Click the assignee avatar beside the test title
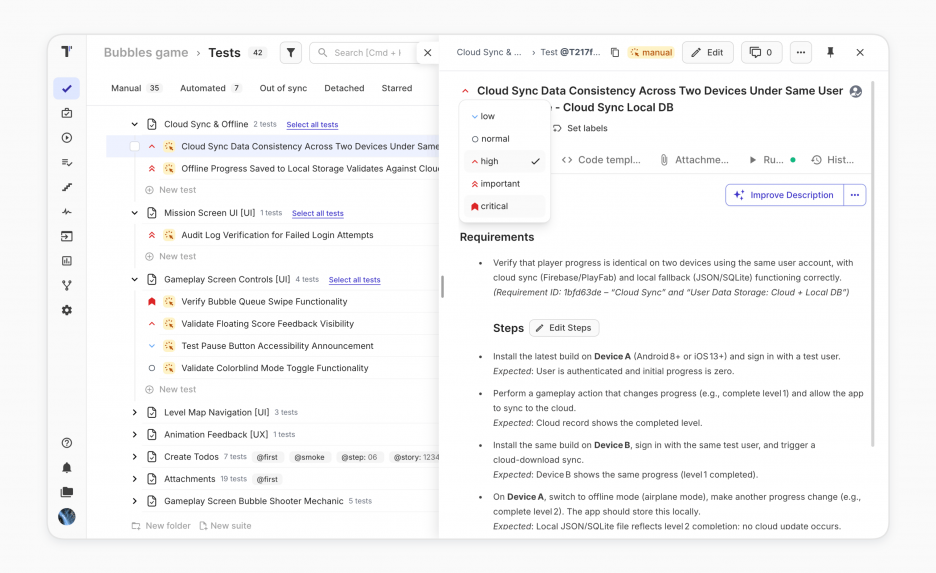This screenshot has width=936, height=573. (x=855, y=91)
